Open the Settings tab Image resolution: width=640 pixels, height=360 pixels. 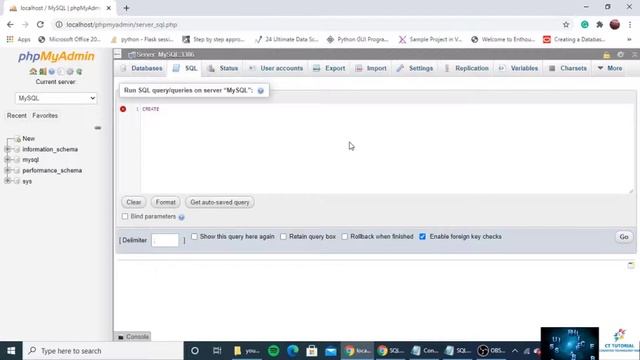point(415,68)
